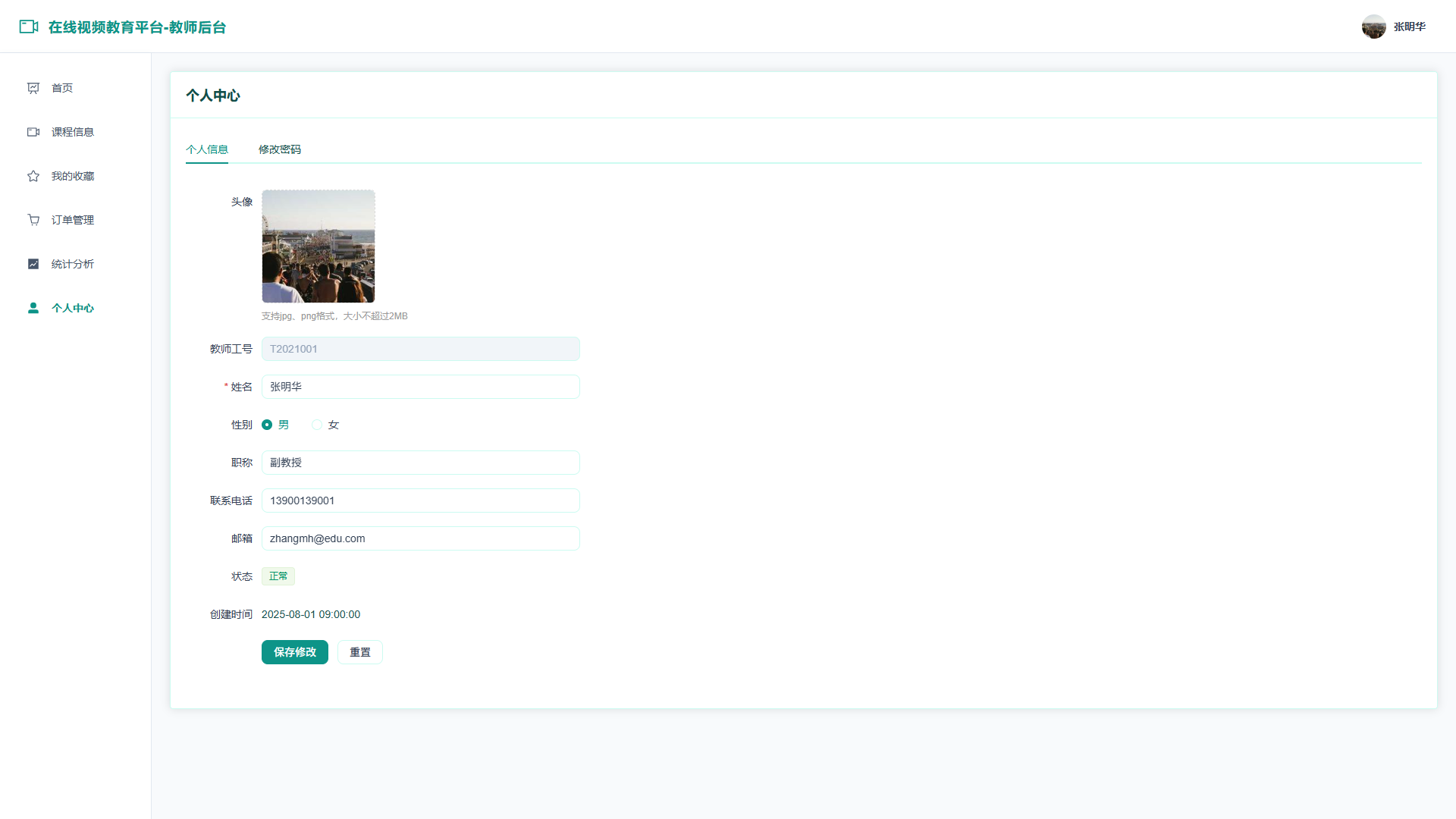Screen dimensions: 1456x819
Task: Click the 创建时间 label
Action: tap(231, 614)
